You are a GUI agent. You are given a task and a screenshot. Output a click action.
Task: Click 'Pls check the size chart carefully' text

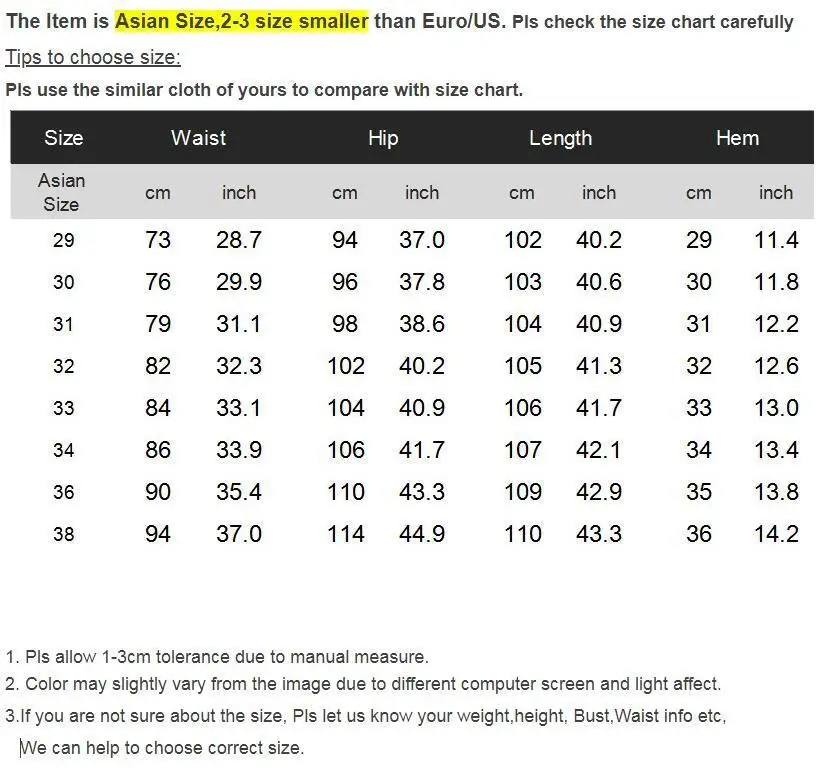653,22
